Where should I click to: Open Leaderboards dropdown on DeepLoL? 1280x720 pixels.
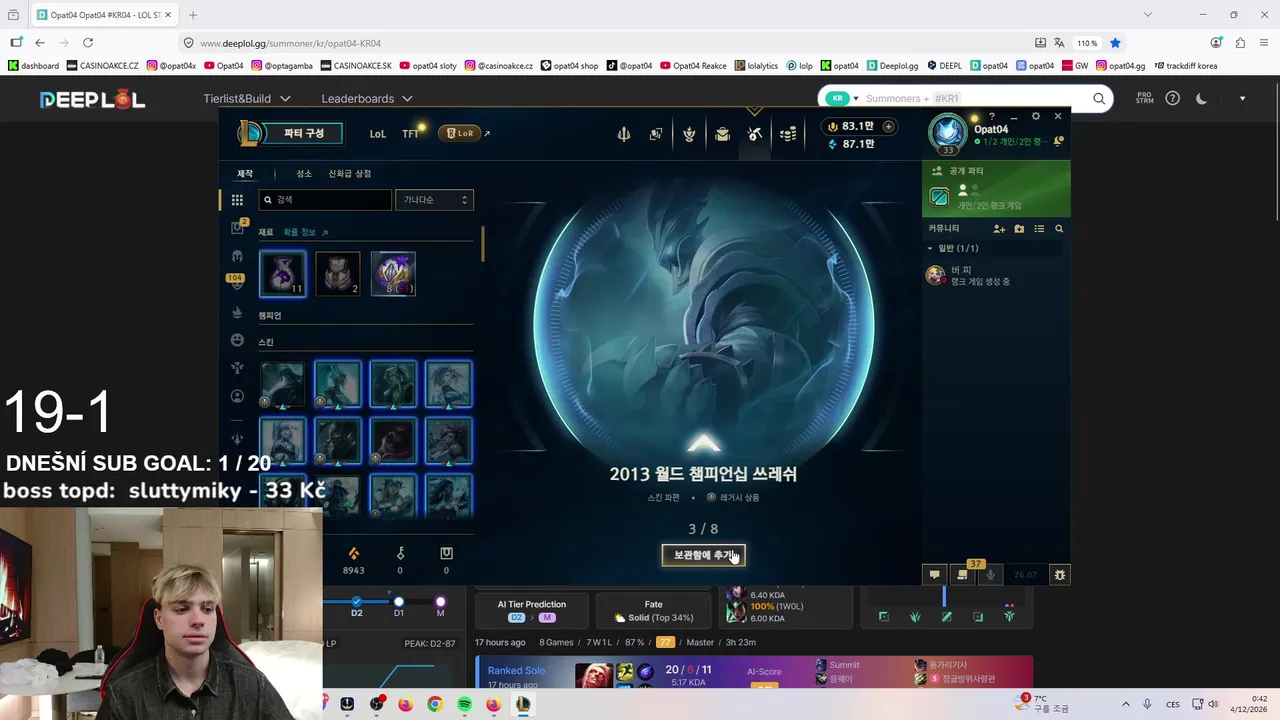(x=367, y=99)
